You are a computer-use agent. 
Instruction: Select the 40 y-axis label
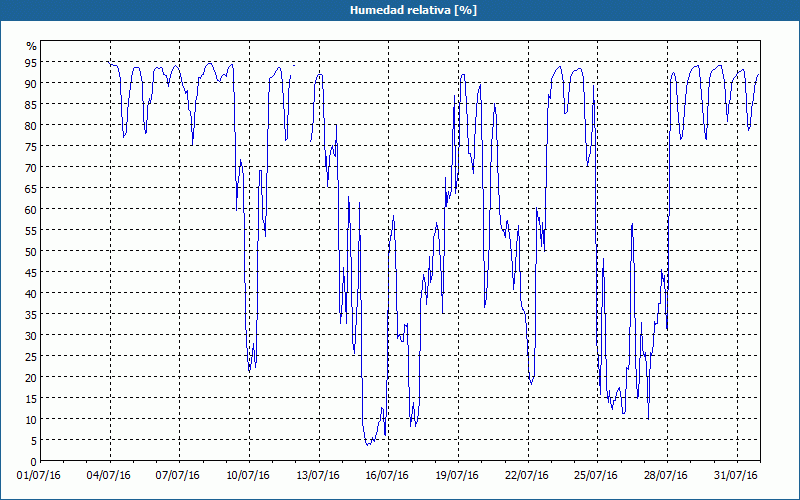[31, 293]
